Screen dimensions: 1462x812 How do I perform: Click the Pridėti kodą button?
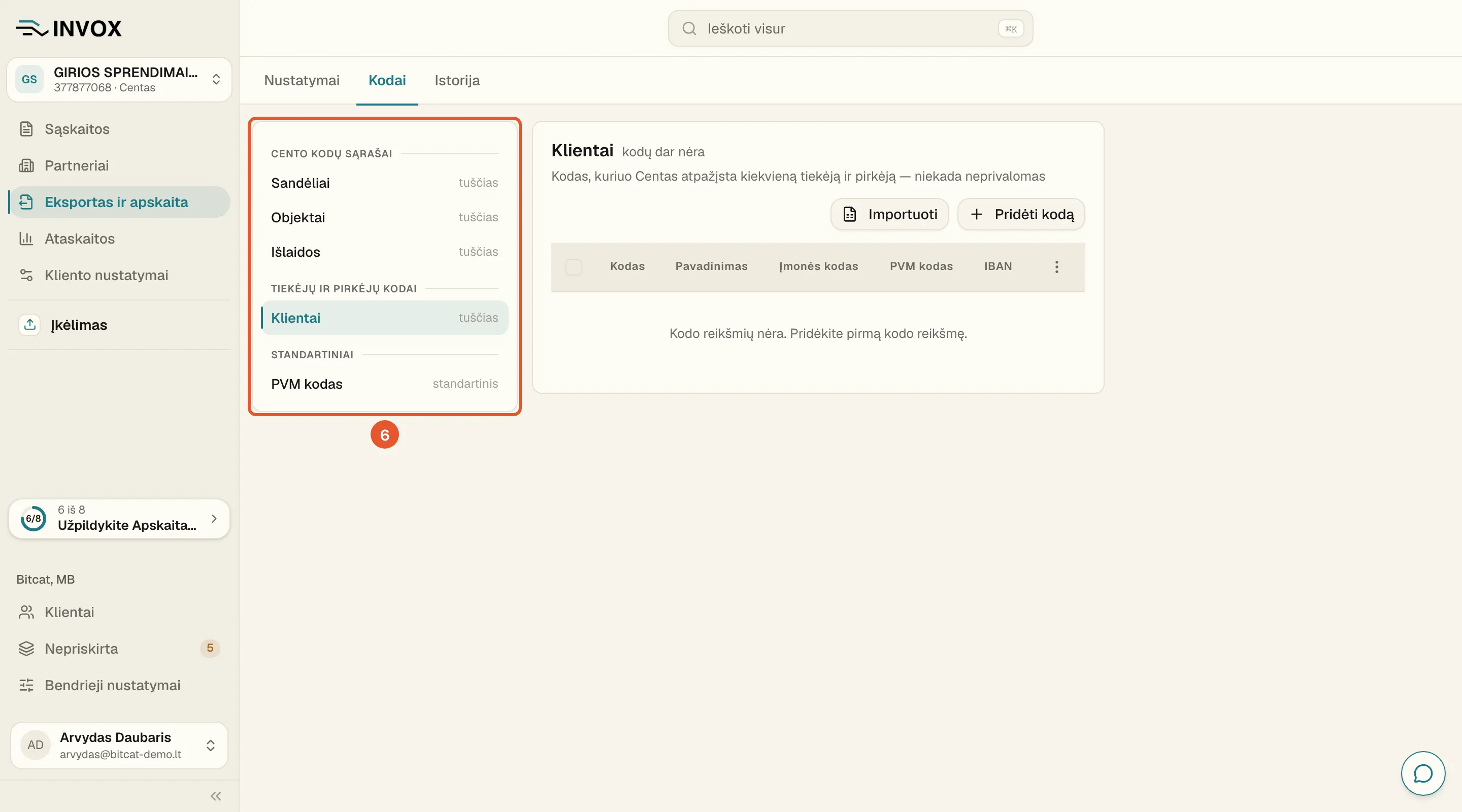tap(1021, 215)
